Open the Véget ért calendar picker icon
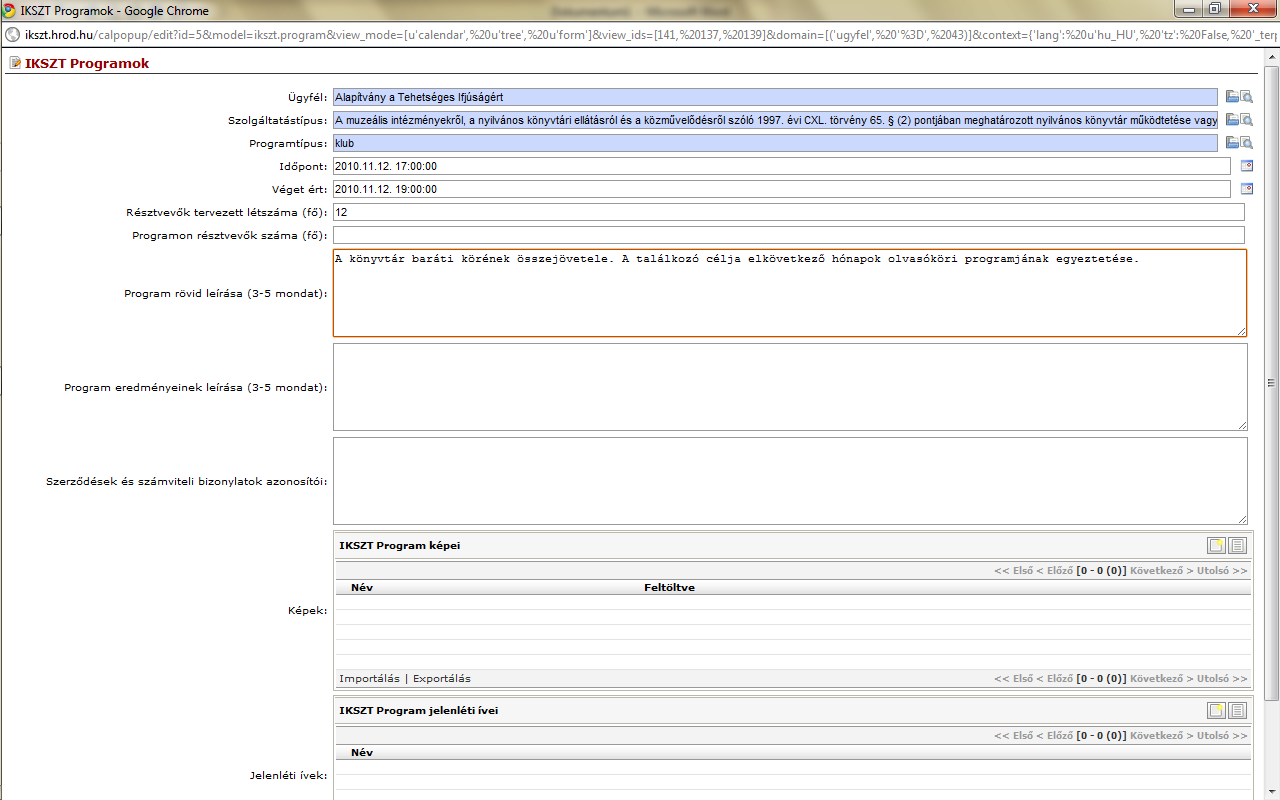This screenshot has height=800, width=1280. [1247, 189]
